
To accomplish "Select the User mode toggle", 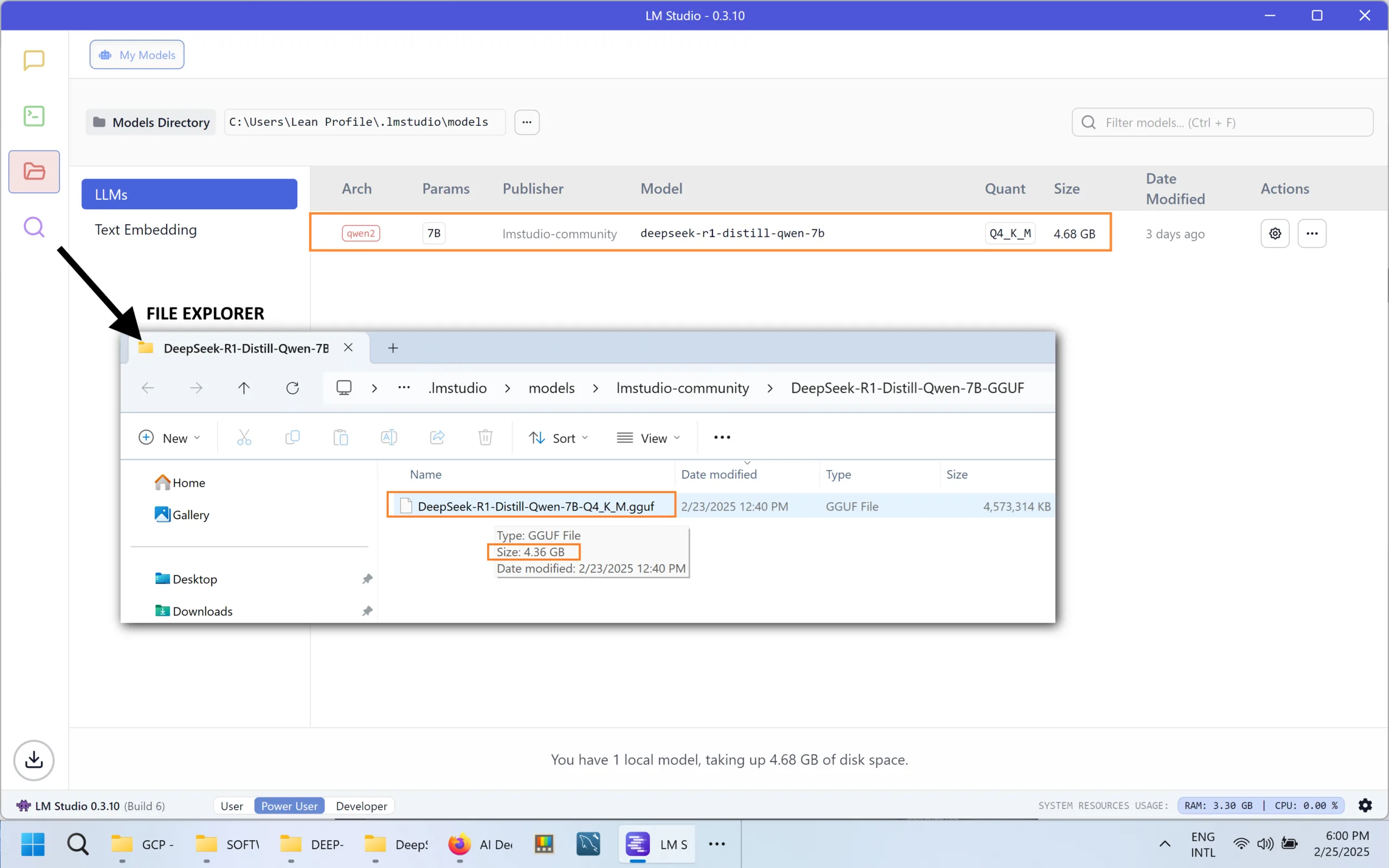I will 232,806.
